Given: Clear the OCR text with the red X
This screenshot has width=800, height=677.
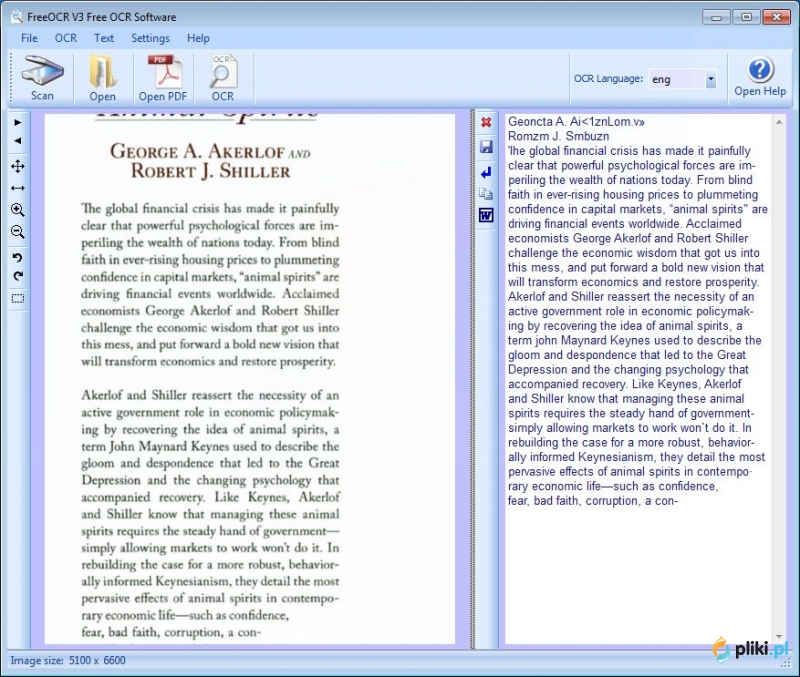Looking at the screenshot, I should coord(486,122).
